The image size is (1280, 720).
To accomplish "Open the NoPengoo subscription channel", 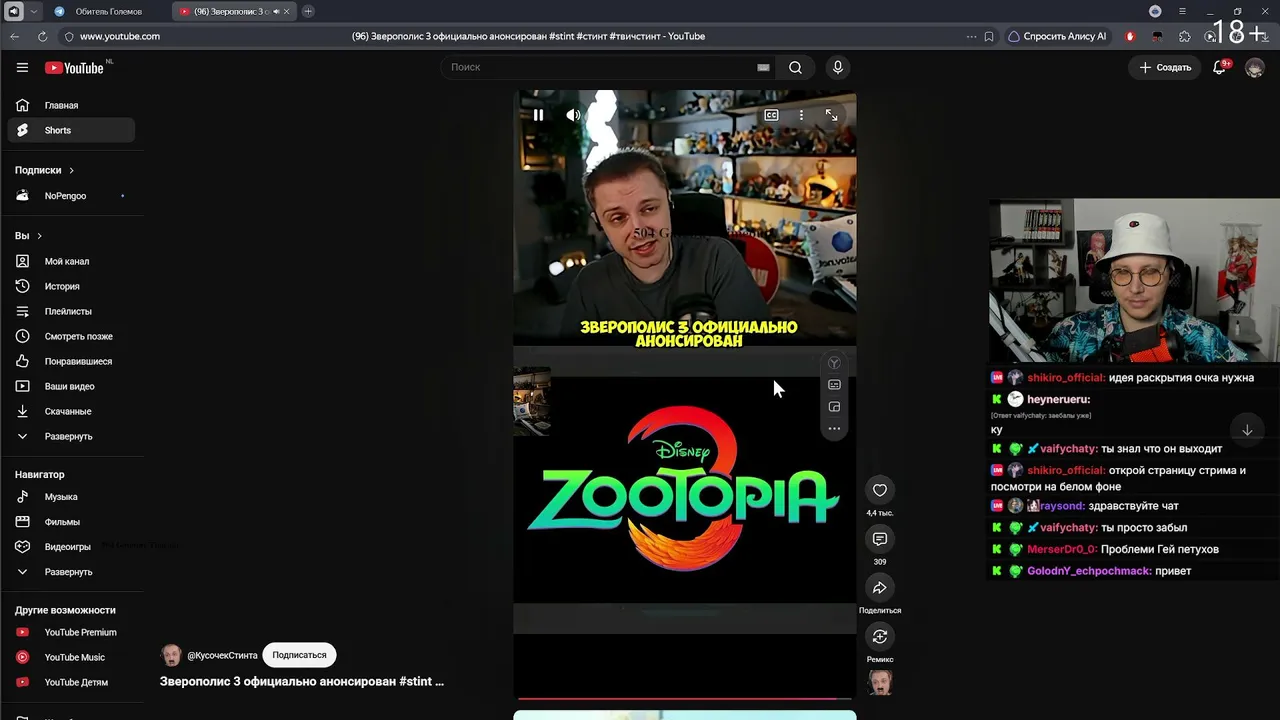I will click(x=70, y=196).
